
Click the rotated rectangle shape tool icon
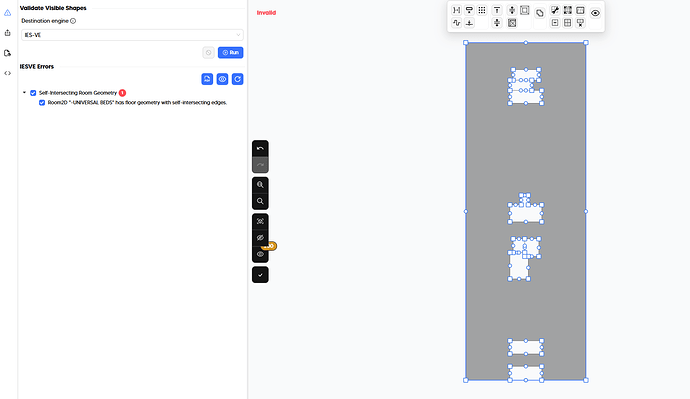(540, 13)
